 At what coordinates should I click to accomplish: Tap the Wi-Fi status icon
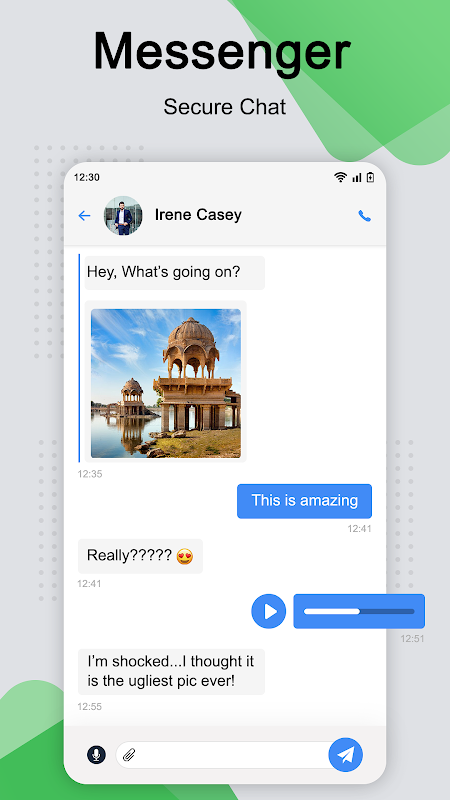340,177
